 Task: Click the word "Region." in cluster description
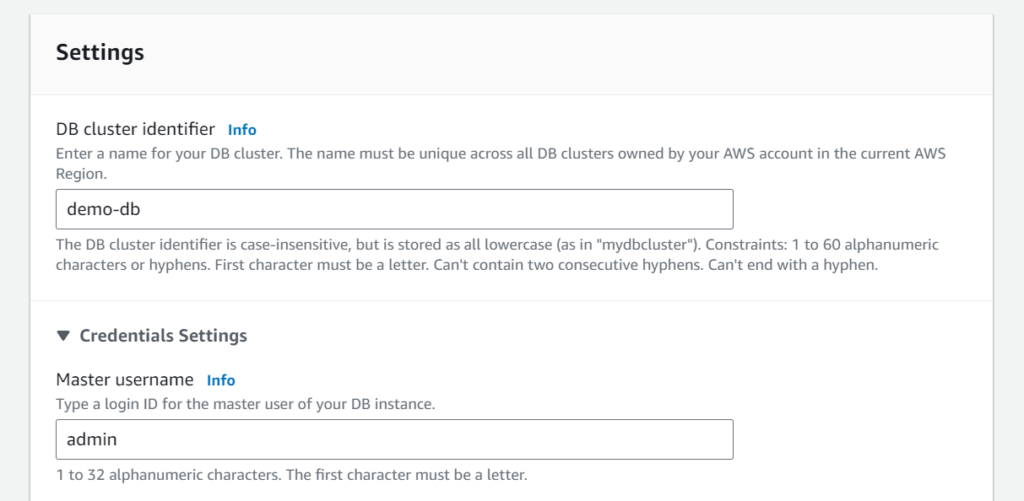(x=81, y=176)
